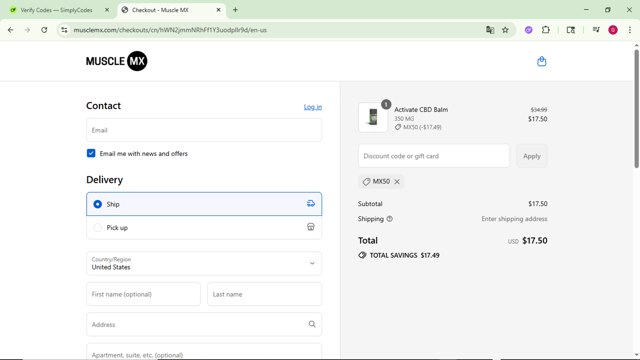Close the Verify Codes SimplyCodes tab
Image resolution: width=640 pixels, height=360 pixels.
coord(107,10)
